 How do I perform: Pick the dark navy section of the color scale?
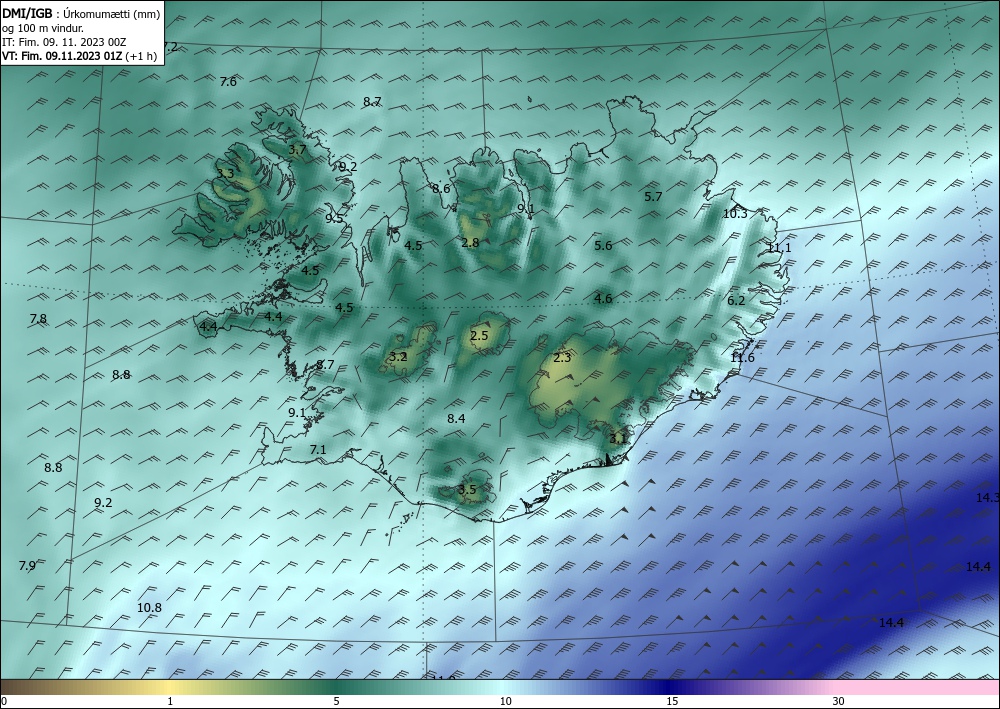tap(670, 687)
